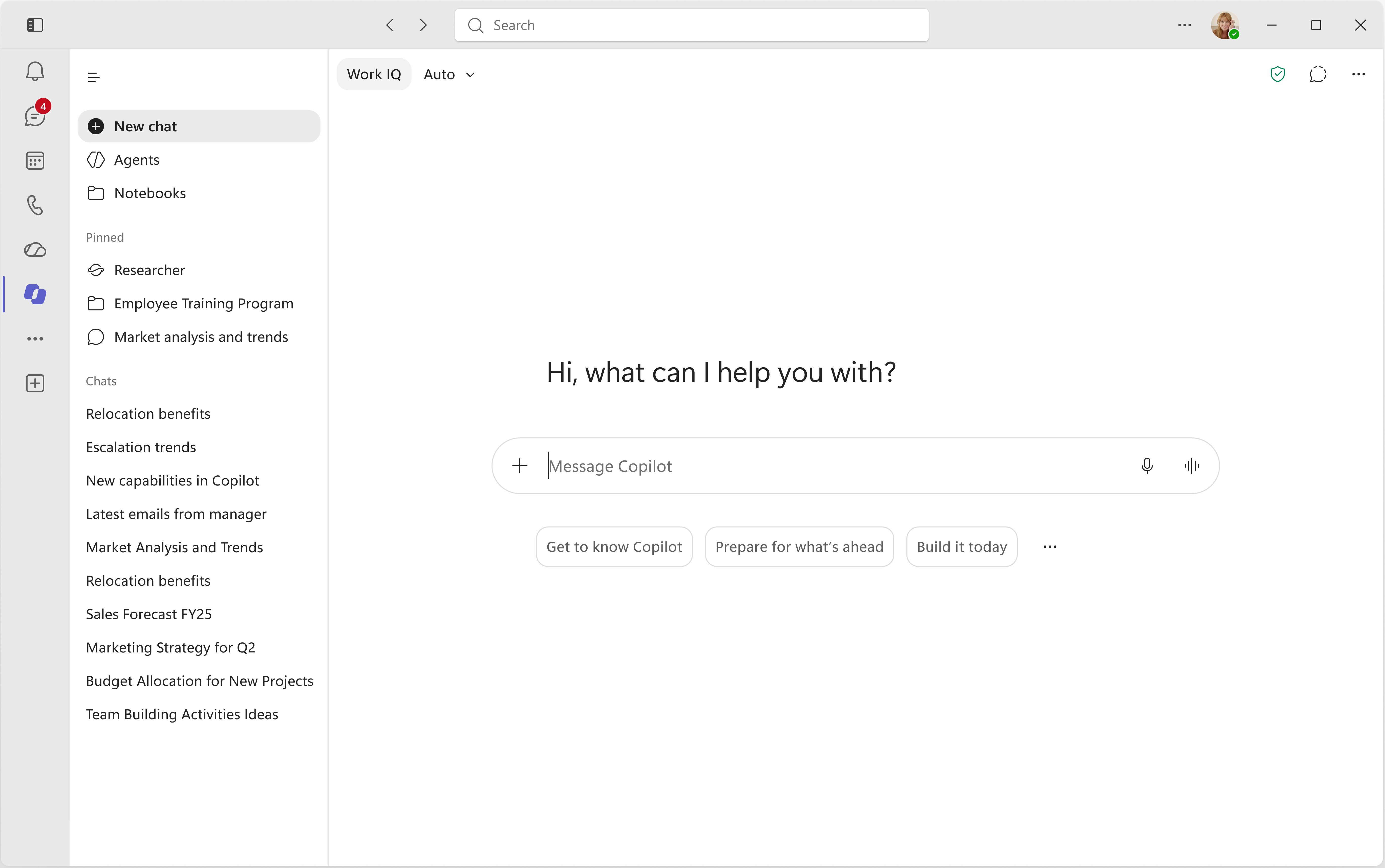The image size is (1385, 868).
Task: Open Marketing Strategy for Q2 chat
Action: 199,648
